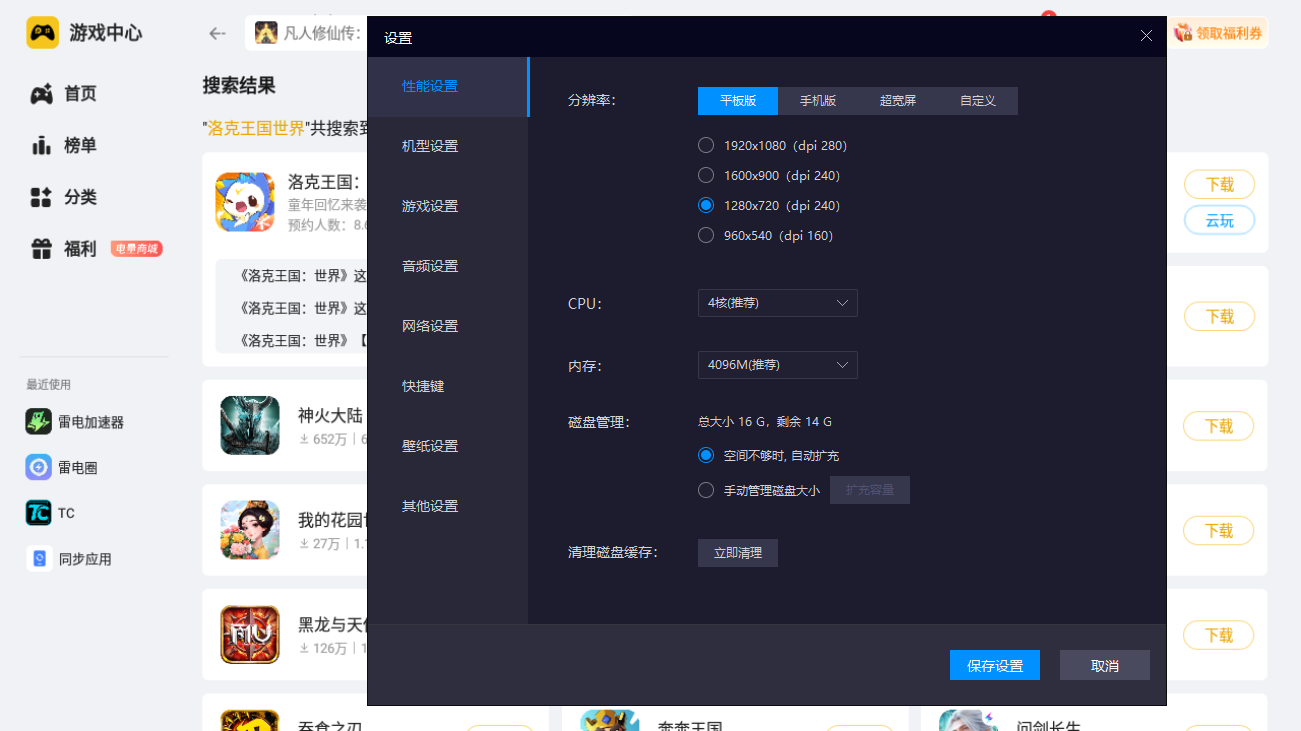Screen dimensions: 1301x731
Task: Launch 雷电圈 app icon
Action: tap(39, 467)
